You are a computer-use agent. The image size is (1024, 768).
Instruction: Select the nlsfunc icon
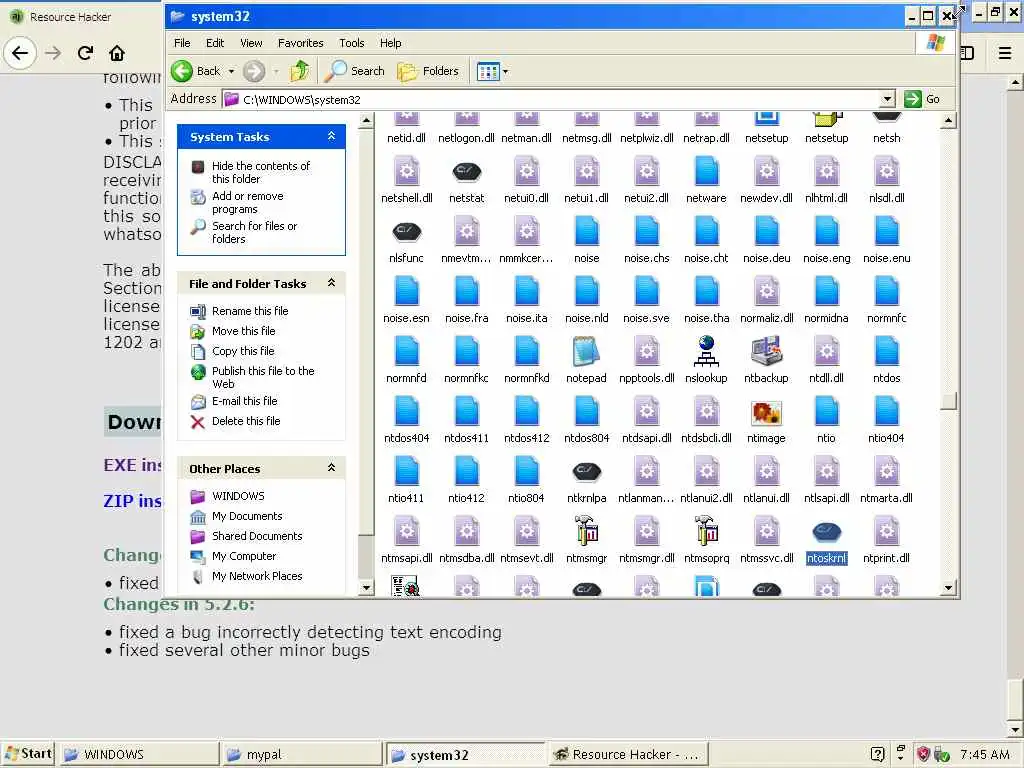[406, 232]
